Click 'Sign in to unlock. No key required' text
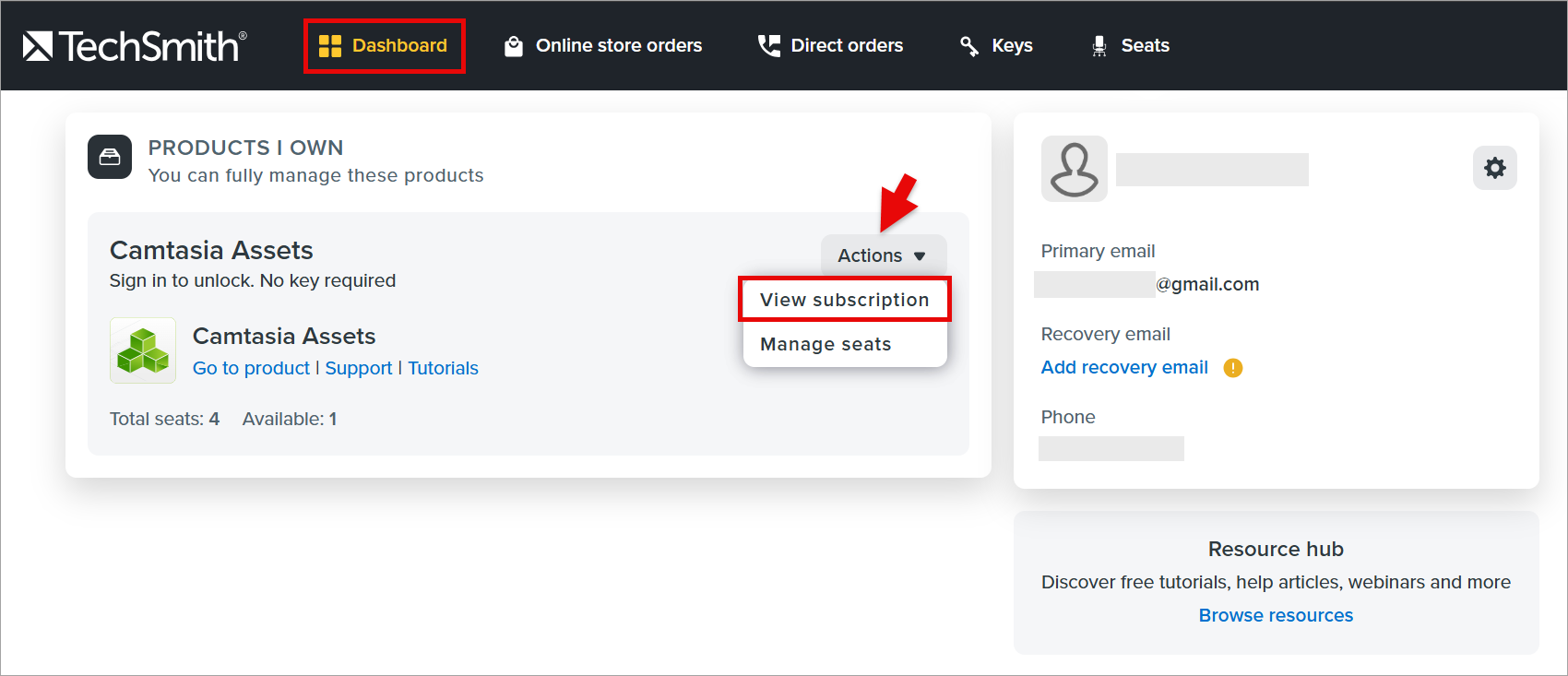Image resolution: width=1568 pixels, height=676 pixels. (253, 280)
